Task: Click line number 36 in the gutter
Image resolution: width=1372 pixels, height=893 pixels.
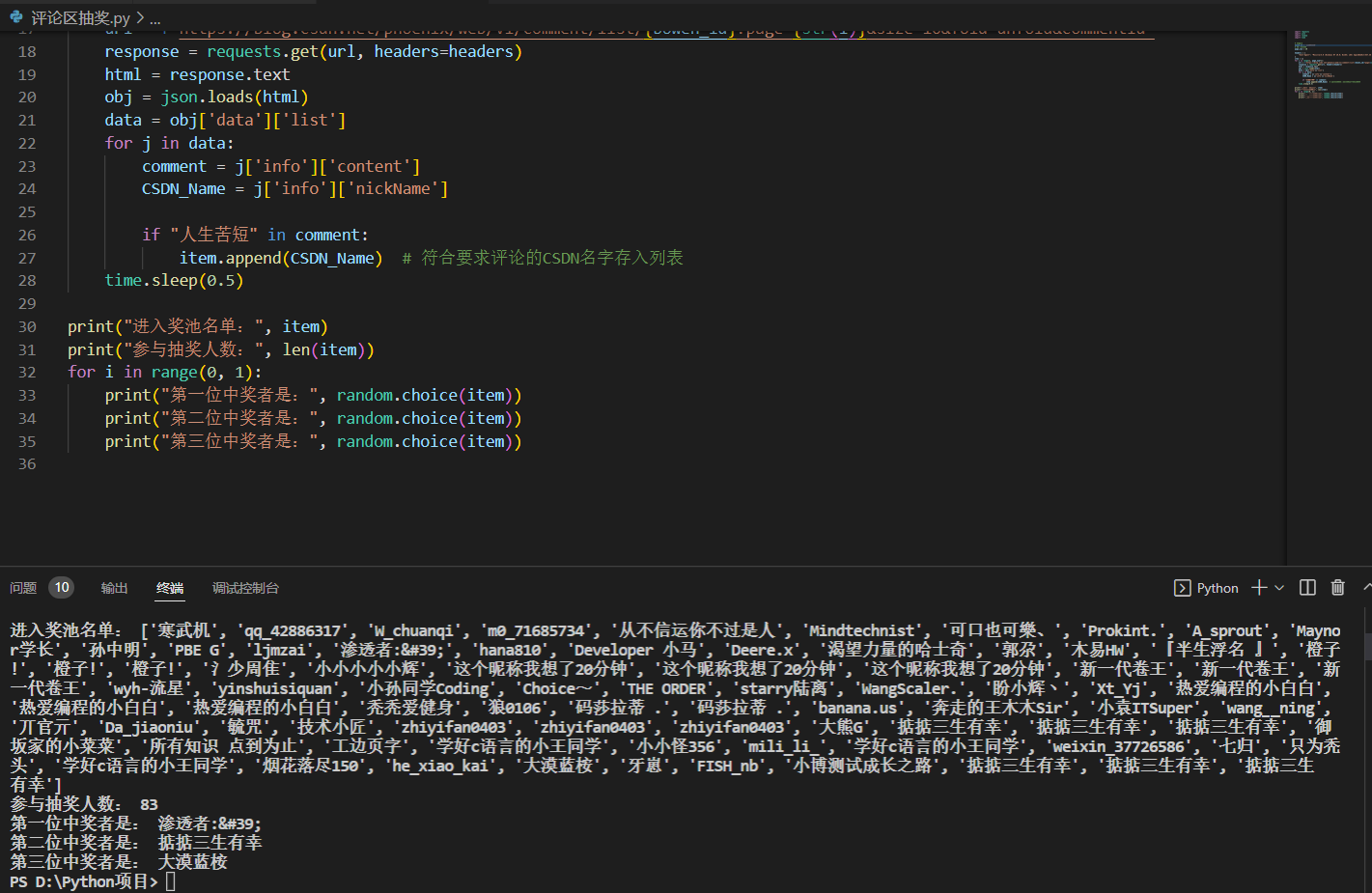Action: click(27, 463)
